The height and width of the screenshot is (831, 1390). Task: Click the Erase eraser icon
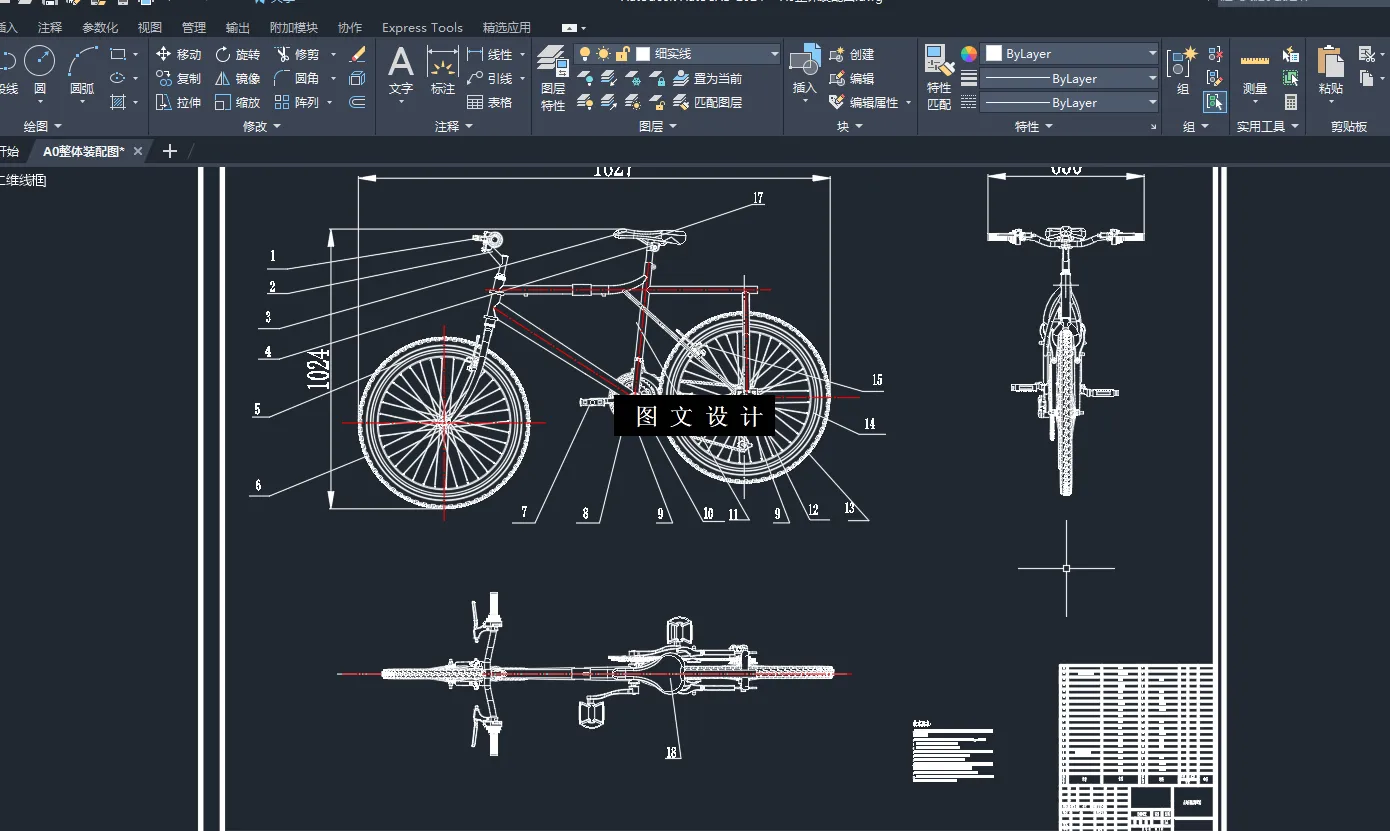[357, 54]
